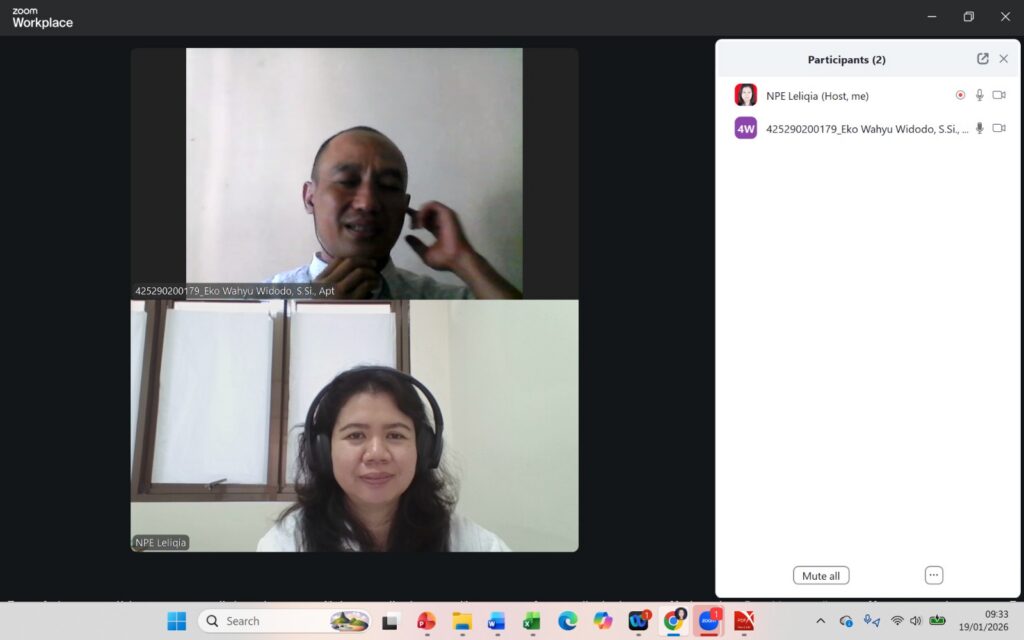Viewport: 1024px width, 640px height.
Task: Toggle NPE Leliqia's microphone
Action: pos(980,95)
